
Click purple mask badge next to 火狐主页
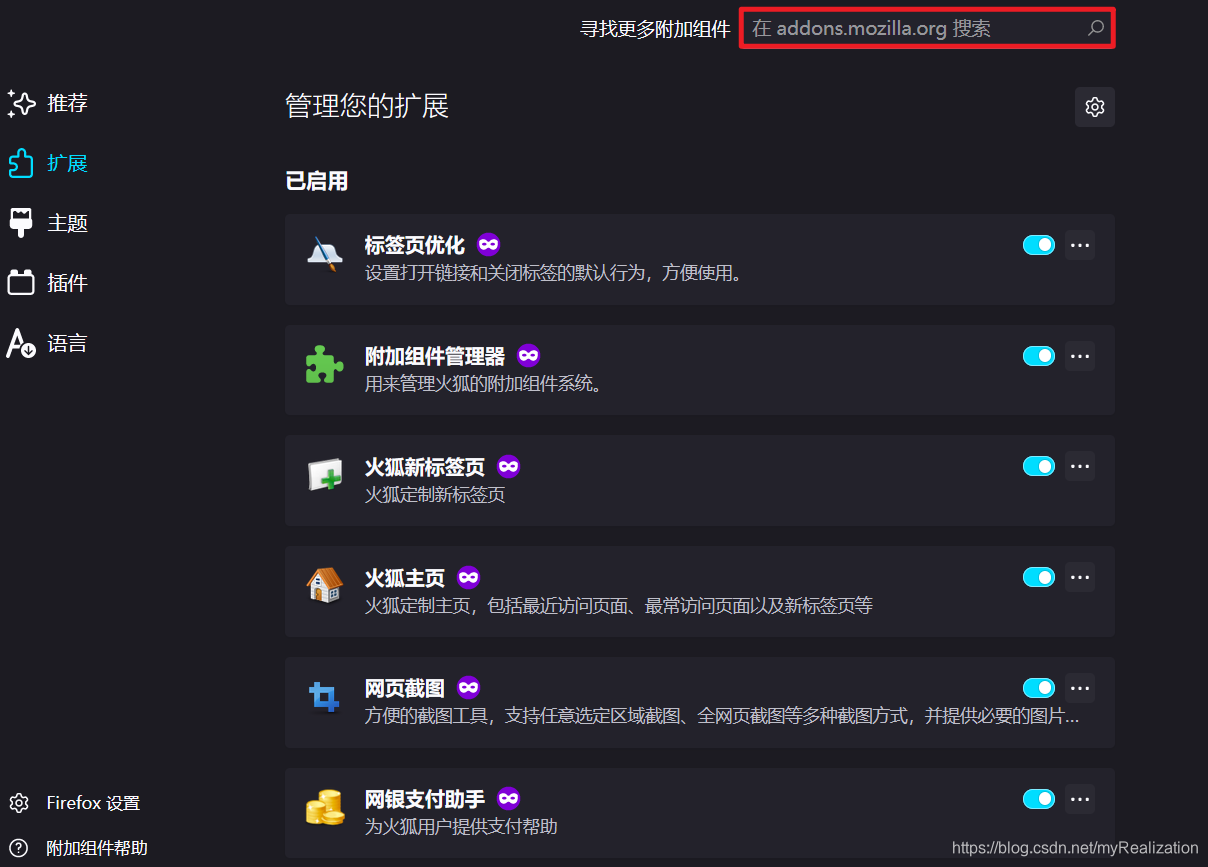468,577
